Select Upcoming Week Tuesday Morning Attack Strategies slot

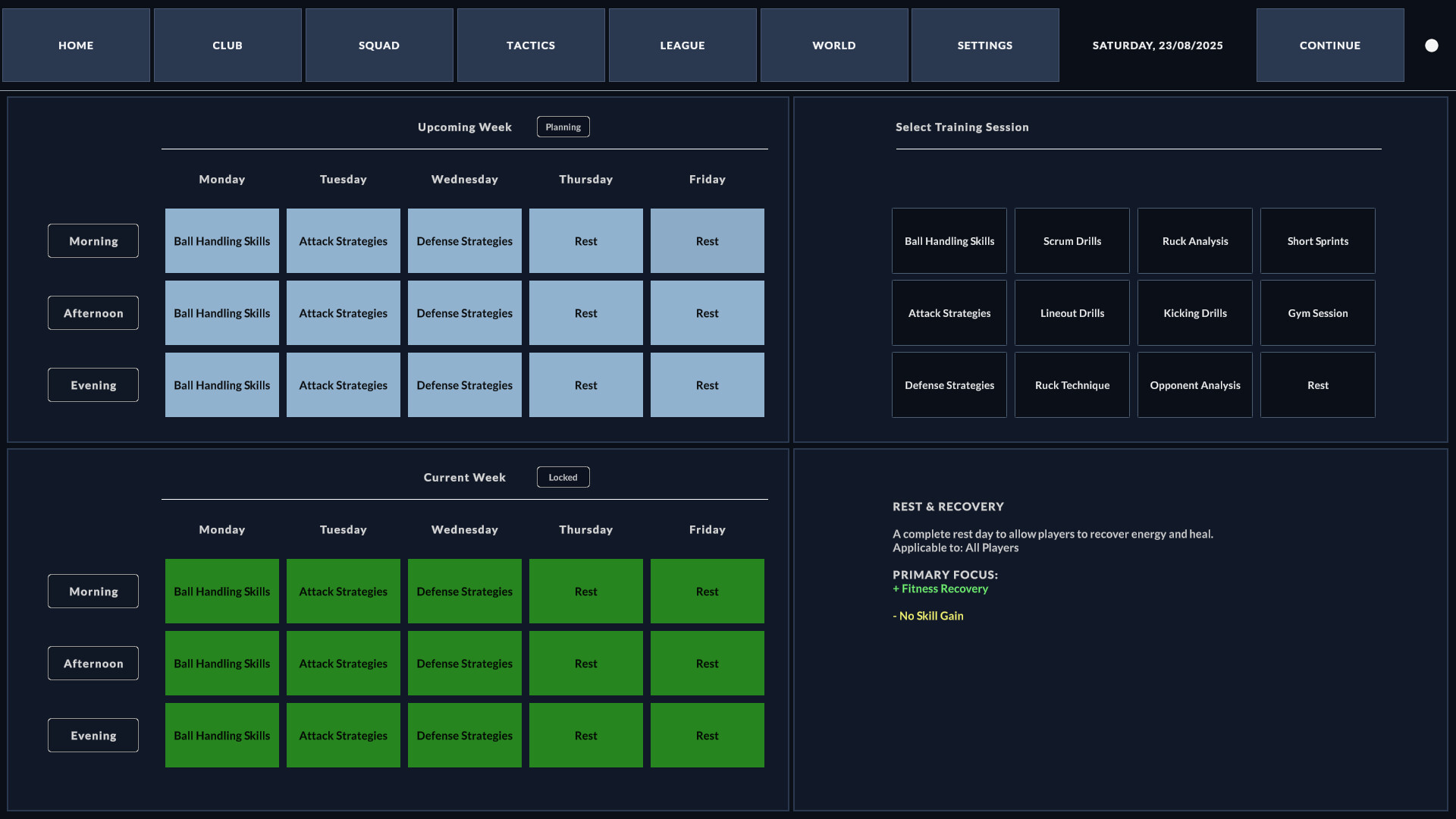coord(344,241)
